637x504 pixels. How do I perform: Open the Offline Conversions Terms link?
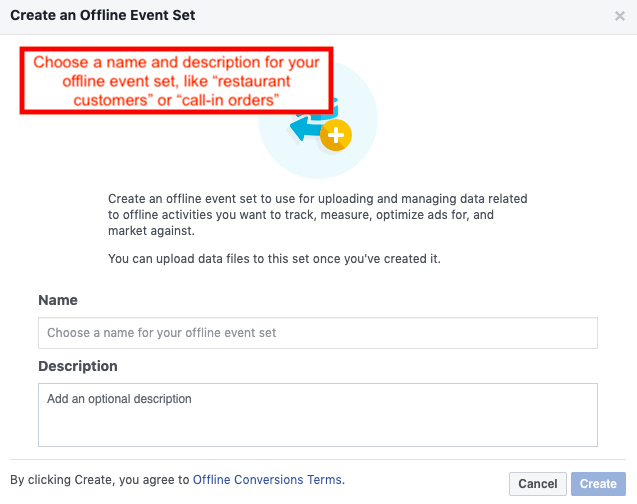267,480
